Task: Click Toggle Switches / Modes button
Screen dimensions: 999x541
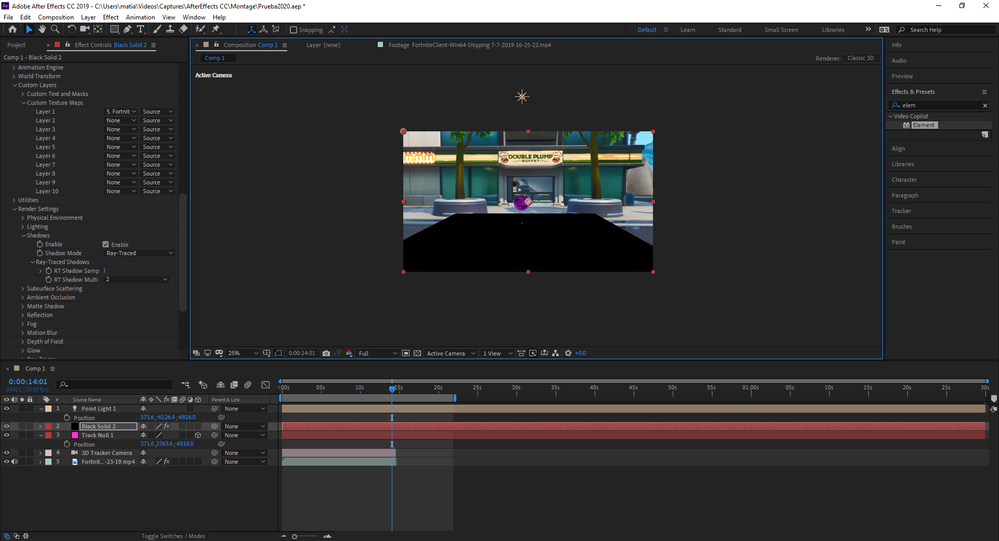Action: click(173, 536)
